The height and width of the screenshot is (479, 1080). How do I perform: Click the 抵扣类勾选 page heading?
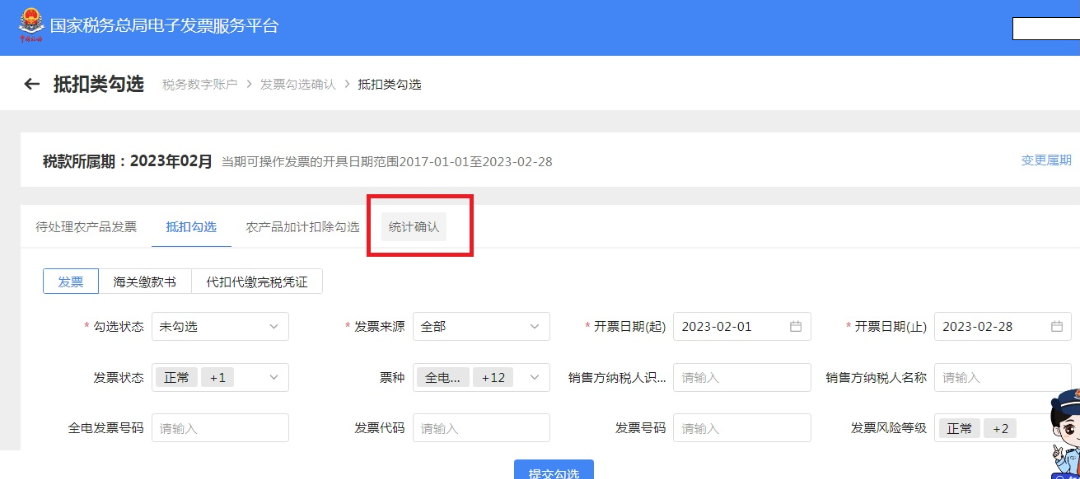[98, 84]
